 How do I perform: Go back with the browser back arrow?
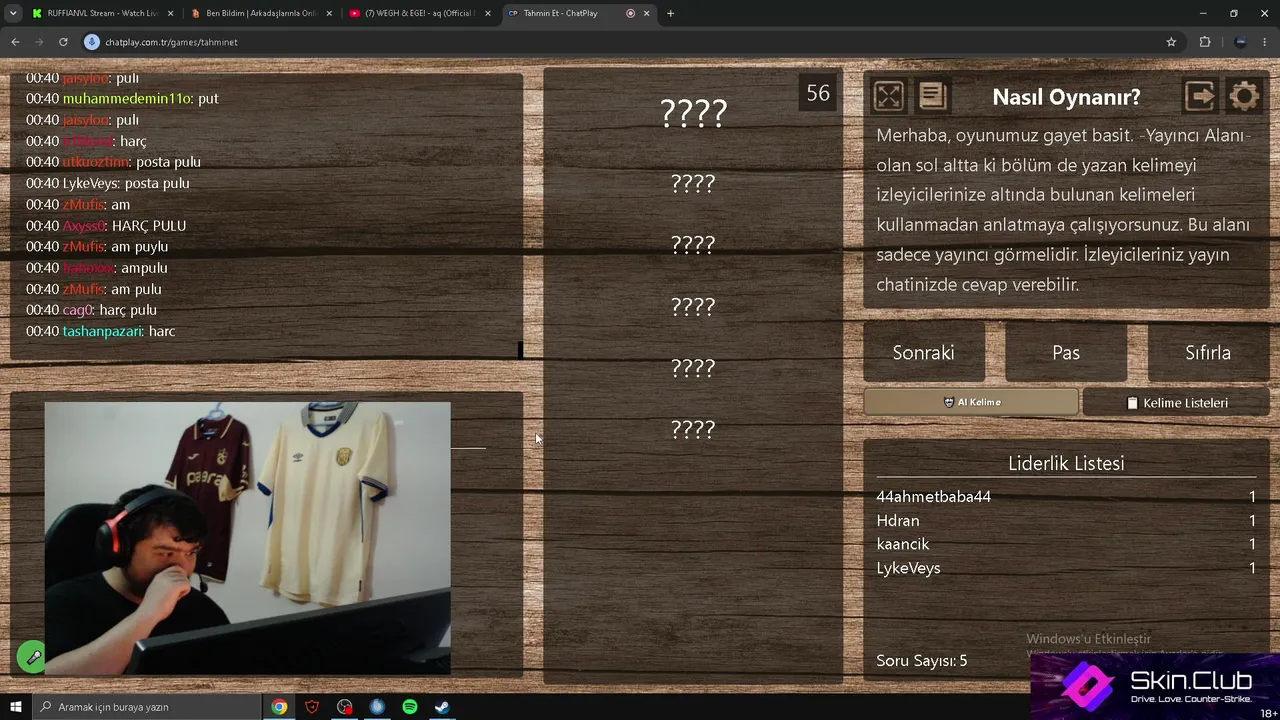[x=15, y=42]
